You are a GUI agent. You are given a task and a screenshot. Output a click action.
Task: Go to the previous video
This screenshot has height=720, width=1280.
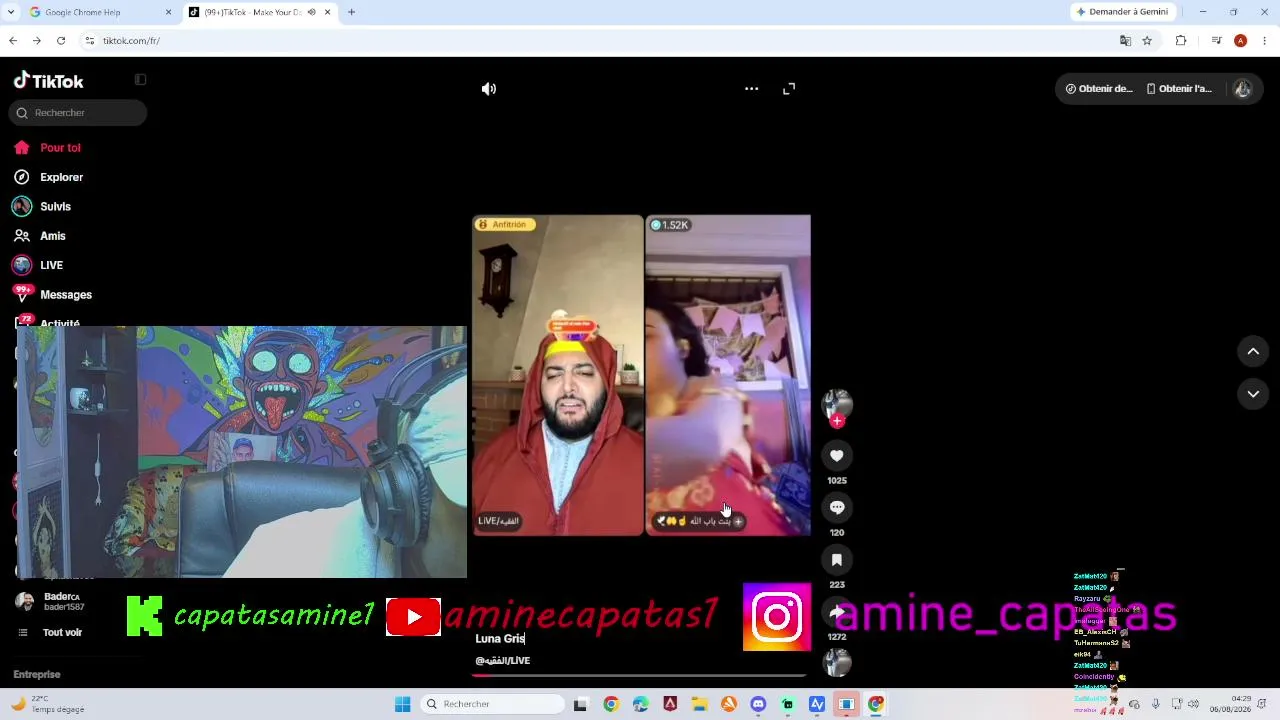pos(1253,351)
